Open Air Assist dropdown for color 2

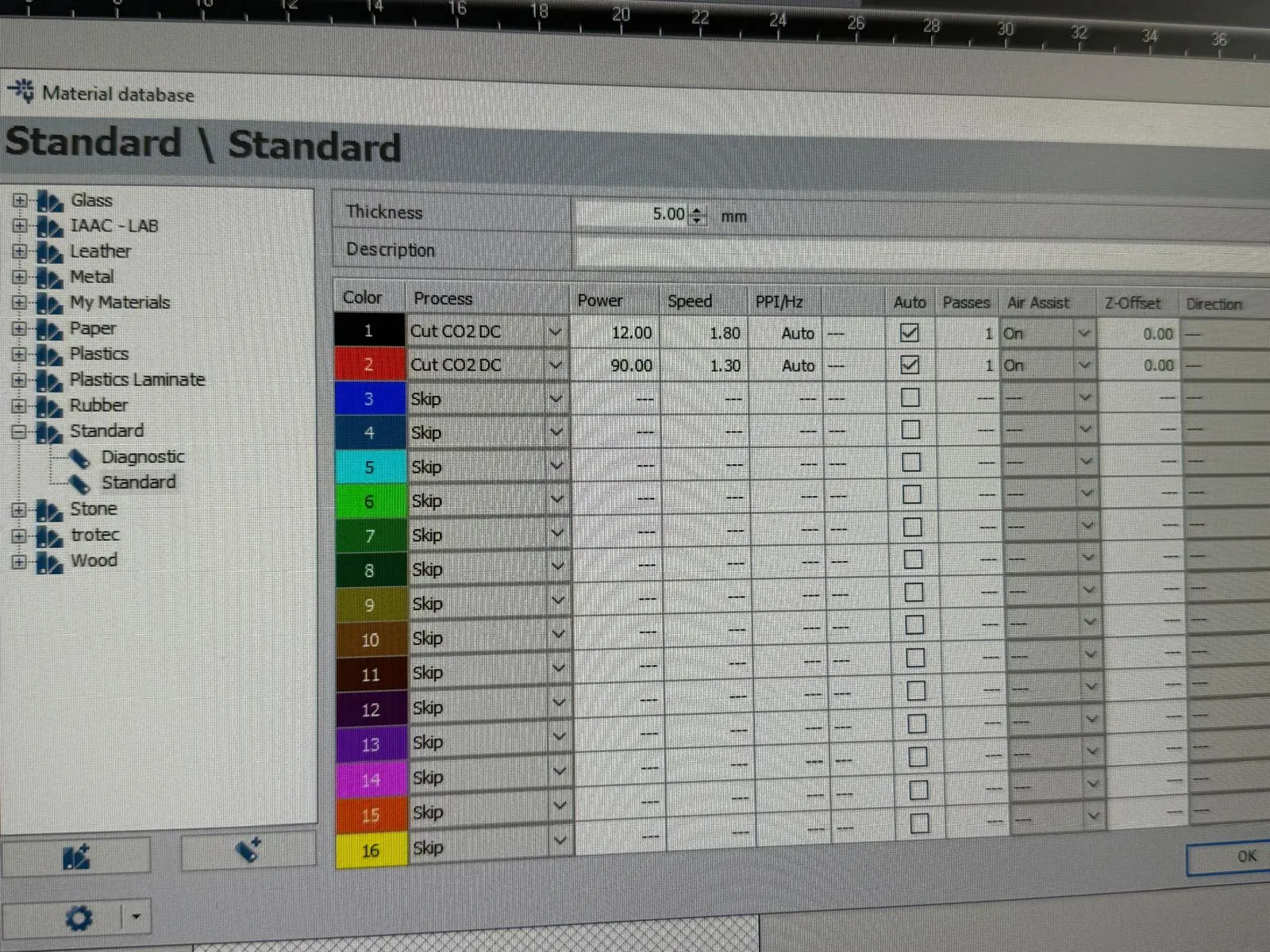[x=1084, y=366]
